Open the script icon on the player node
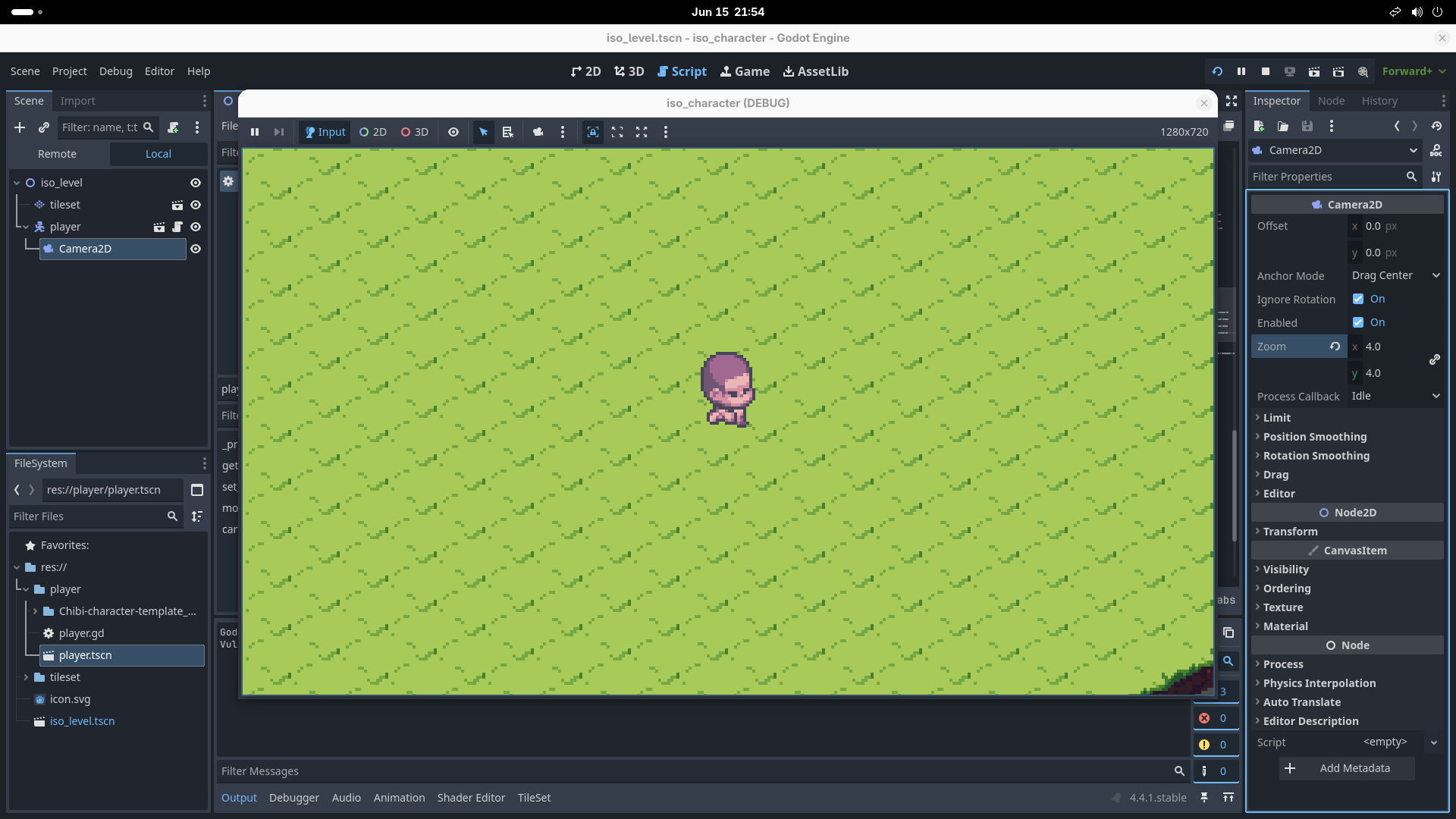 (x=177, y=227)
